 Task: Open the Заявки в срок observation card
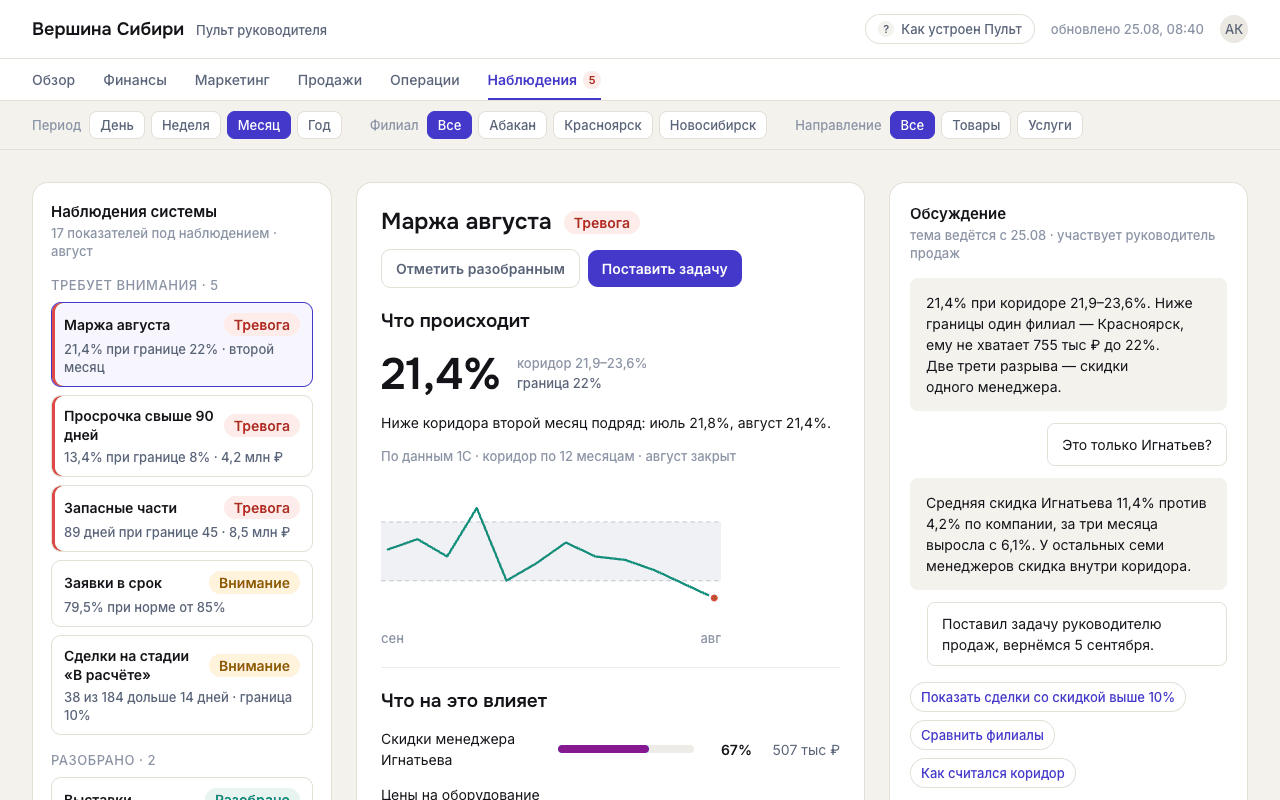pyautogui.click(x=182, y=594)
